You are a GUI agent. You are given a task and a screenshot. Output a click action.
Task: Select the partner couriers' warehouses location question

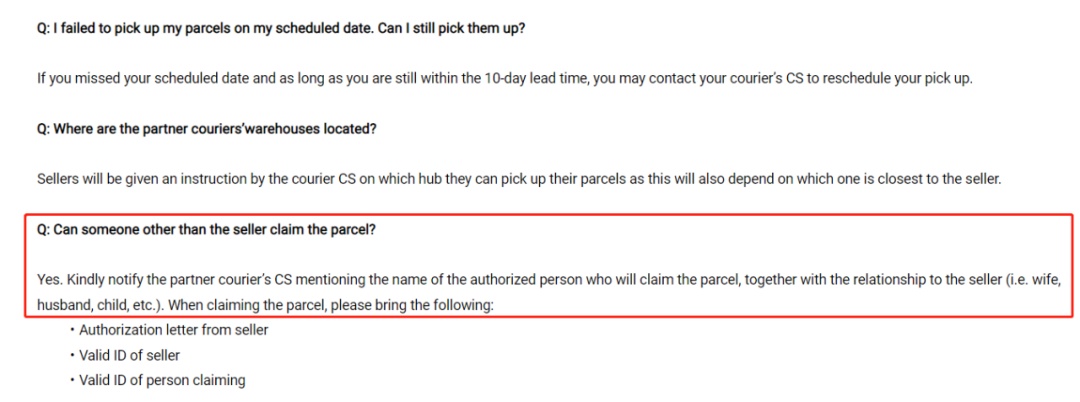[207, 129]
